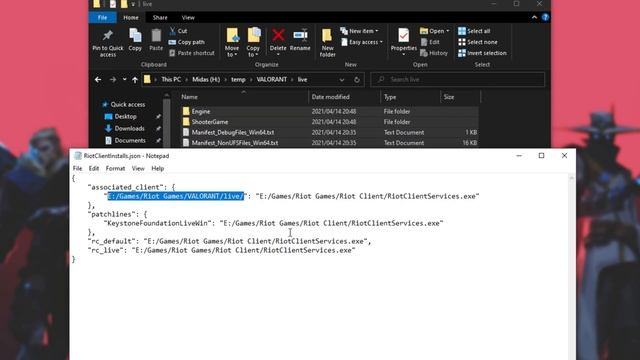Open recent locations dropdown arrow

pyautogui.click(x=124, y=80)
